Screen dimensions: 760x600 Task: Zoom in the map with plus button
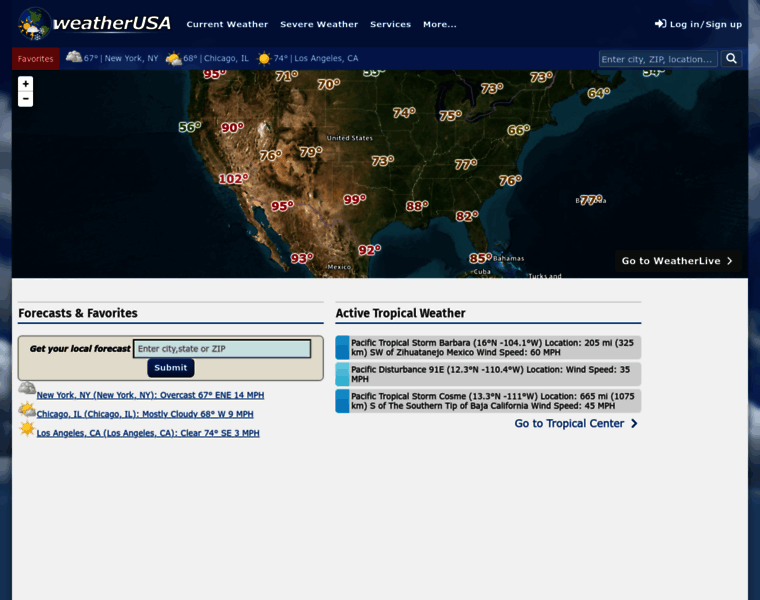pos(26,83)
